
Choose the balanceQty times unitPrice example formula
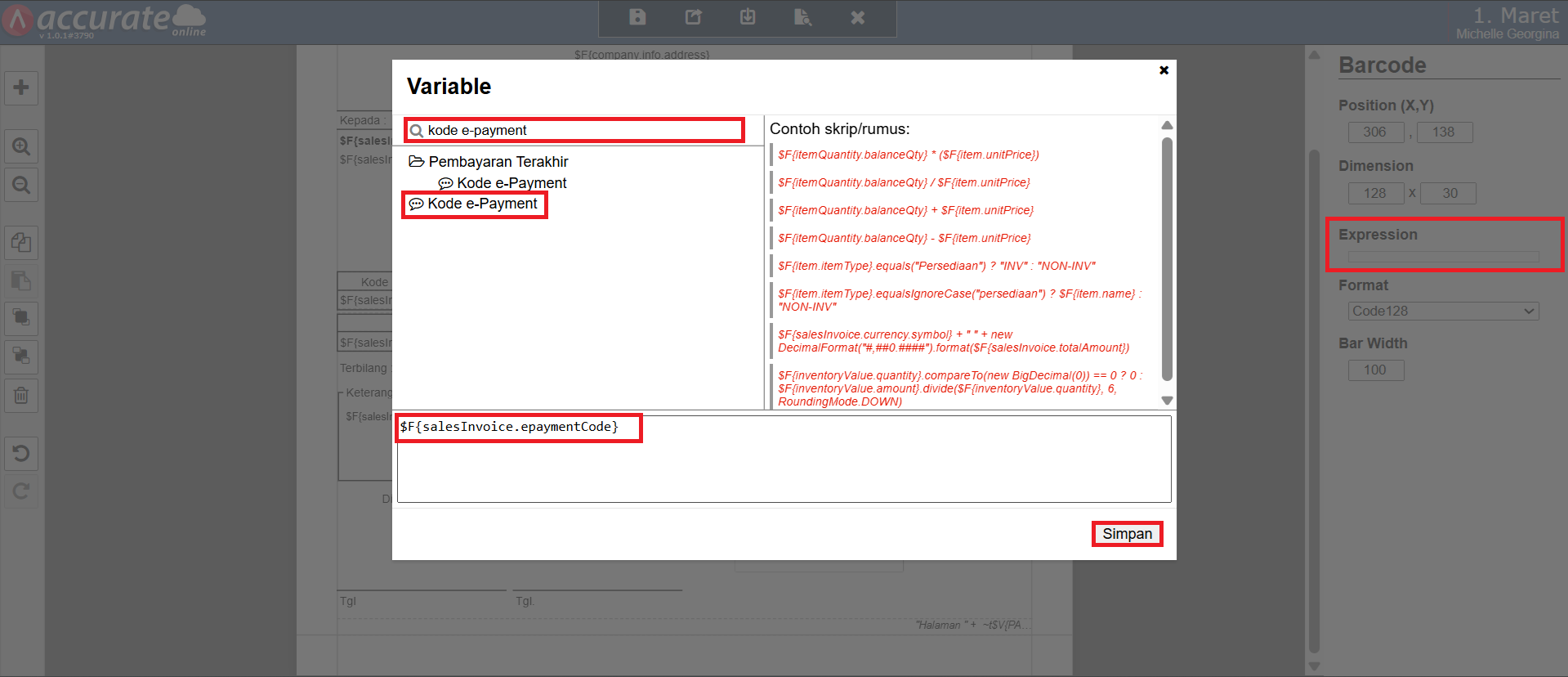tap(908, 155)
